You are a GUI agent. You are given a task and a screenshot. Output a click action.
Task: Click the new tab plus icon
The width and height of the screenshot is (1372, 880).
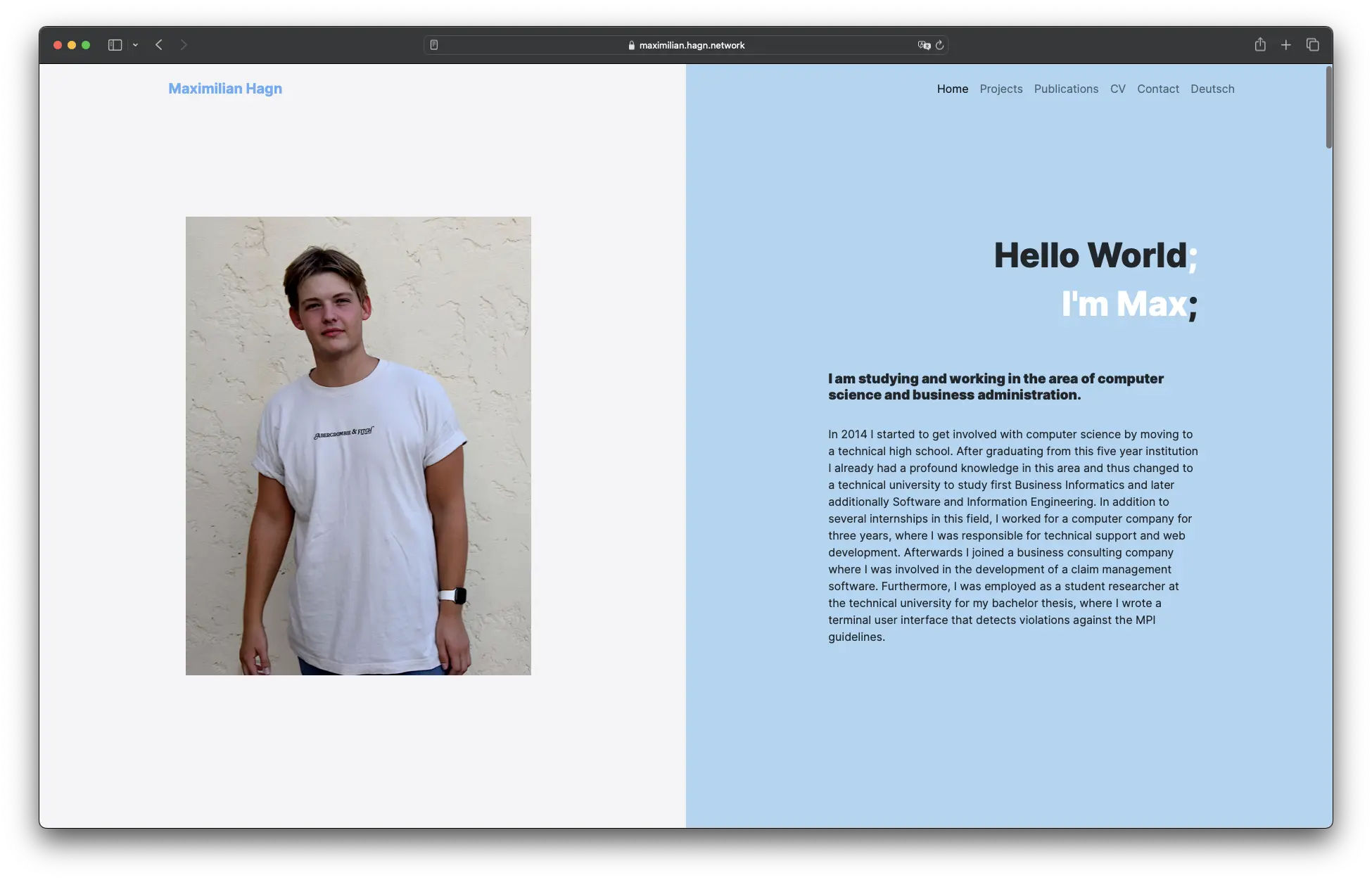coord(1285,44)
